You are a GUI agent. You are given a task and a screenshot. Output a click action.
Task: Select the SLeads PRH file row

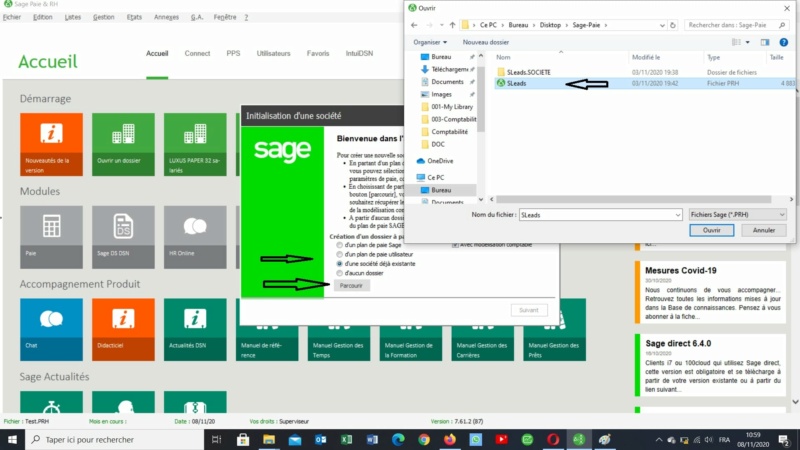click(x=644, y=83)
